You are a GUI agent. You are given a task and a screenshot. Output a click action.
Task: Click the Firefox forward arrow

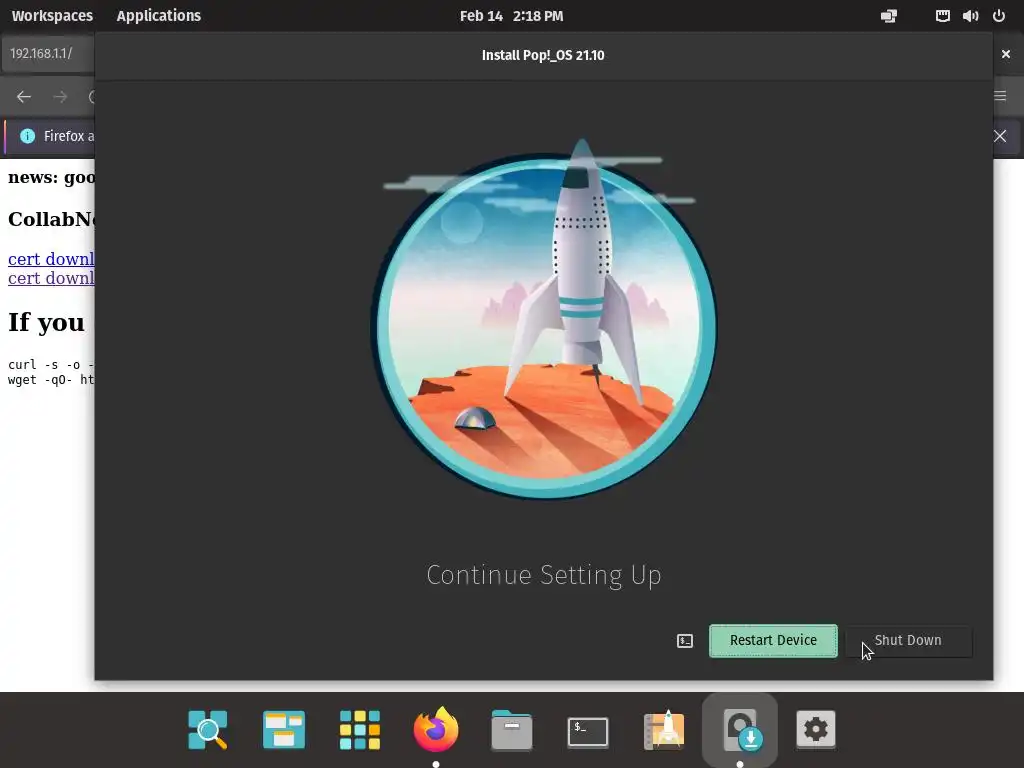click(x=60, y=97)
